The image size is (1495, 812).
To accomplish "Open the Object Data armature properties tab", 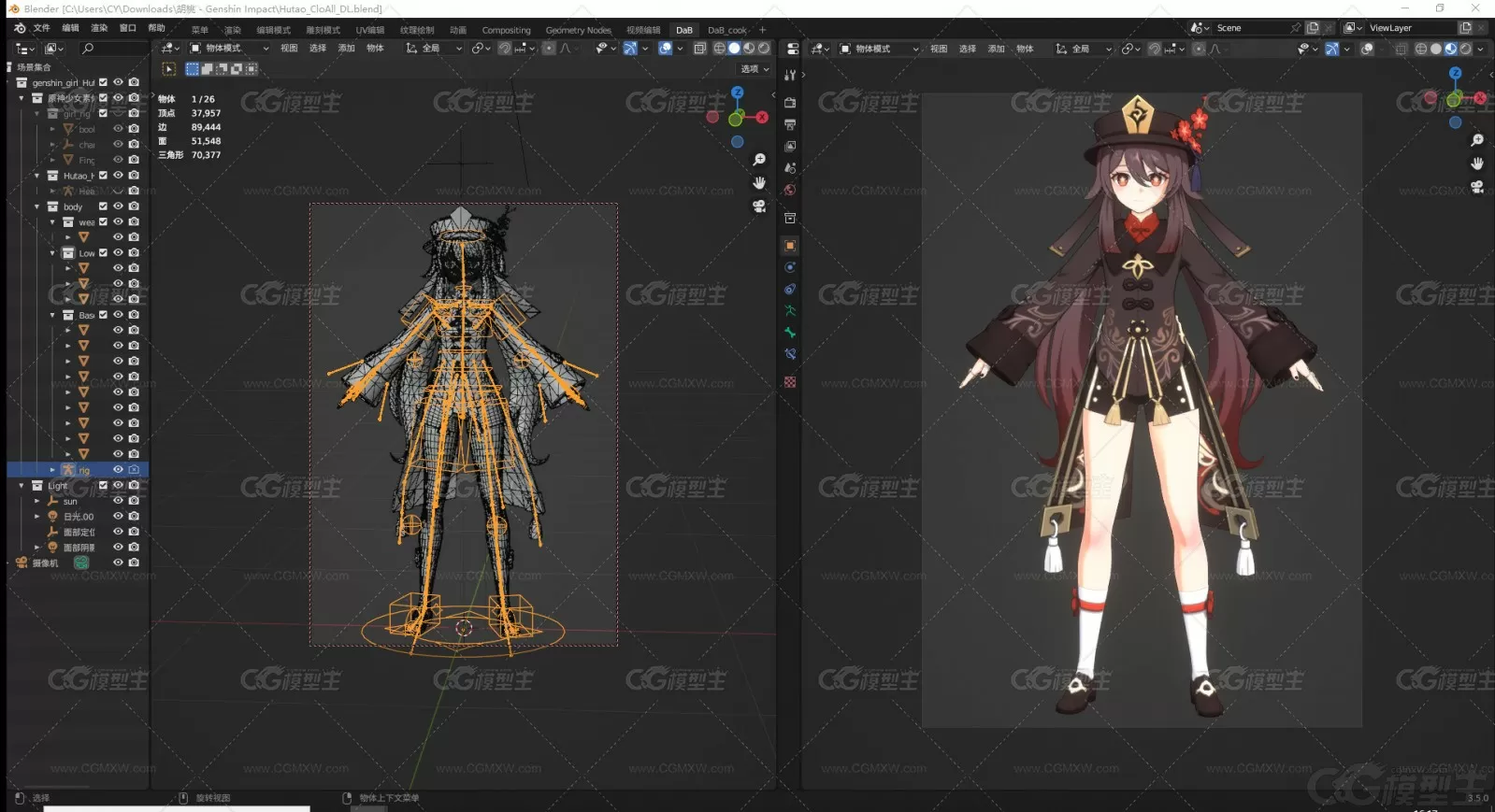I will click(x=790, y=311).
